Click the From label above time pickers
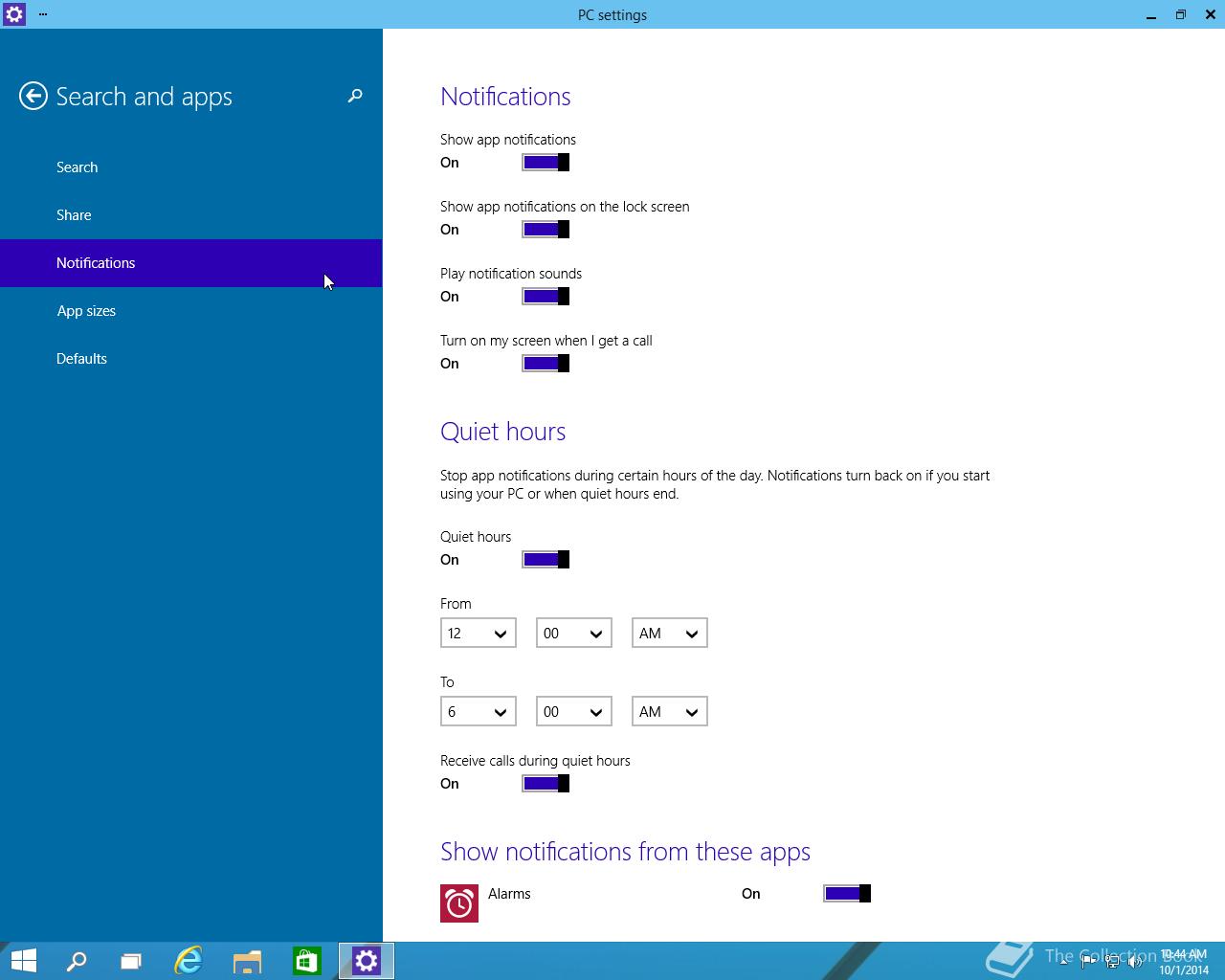1225x980 pixels. [x=456, y=604]
